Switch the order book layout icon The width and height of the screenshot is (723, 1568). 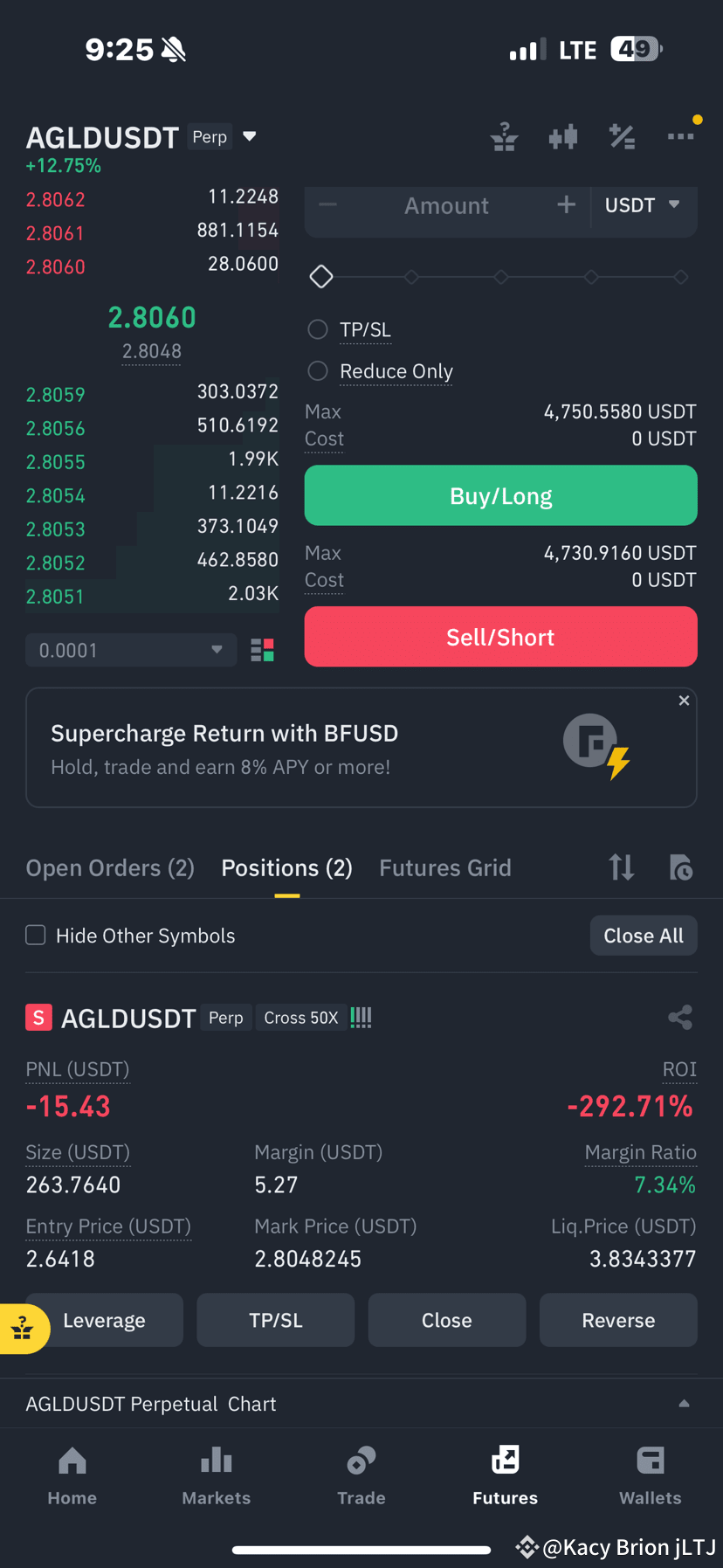(x=263, y=650)
